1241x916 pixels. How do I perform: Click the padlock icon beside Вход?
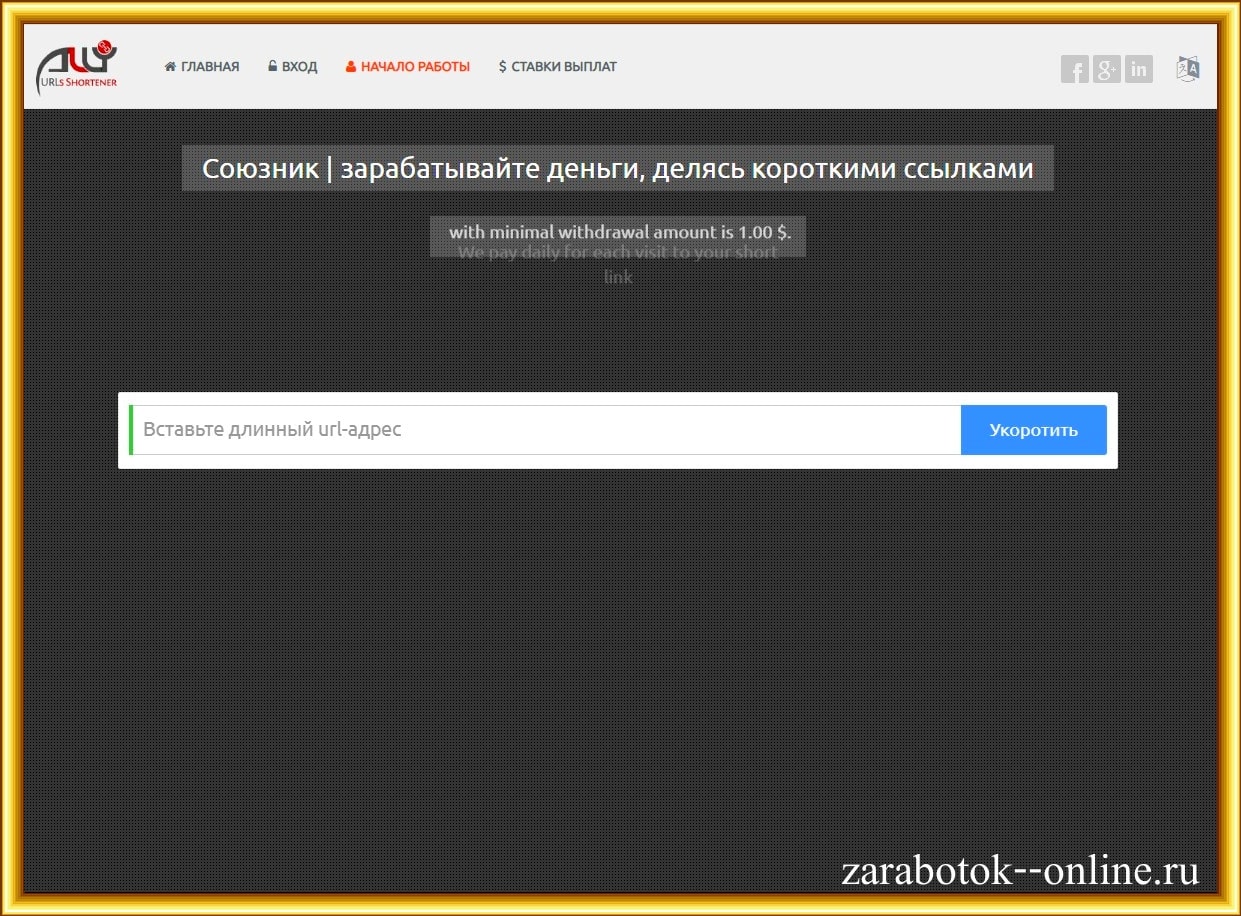pyautogui.click(x=272, y=67)
